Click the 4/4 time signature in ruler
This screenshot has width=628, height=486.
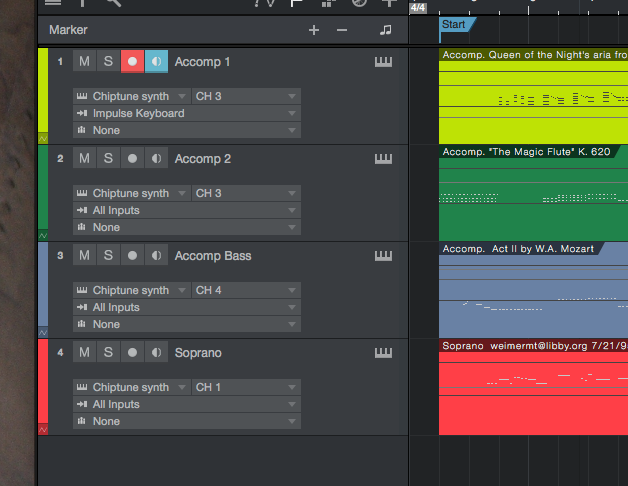coord(418,8)
